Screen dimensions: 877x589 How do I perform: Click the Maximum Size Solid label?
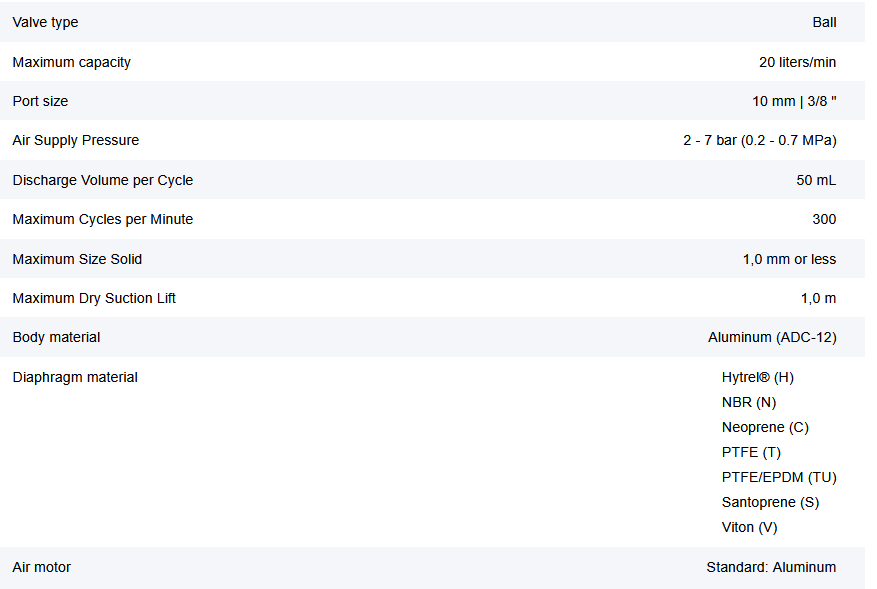click(77, 259)
